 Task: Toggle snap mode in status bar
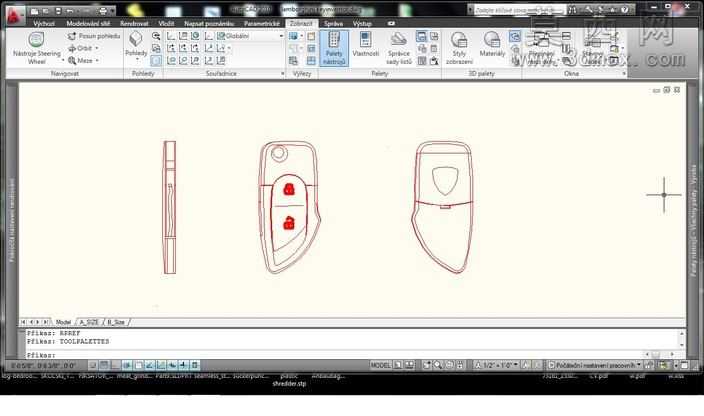(x=92, y=365)
